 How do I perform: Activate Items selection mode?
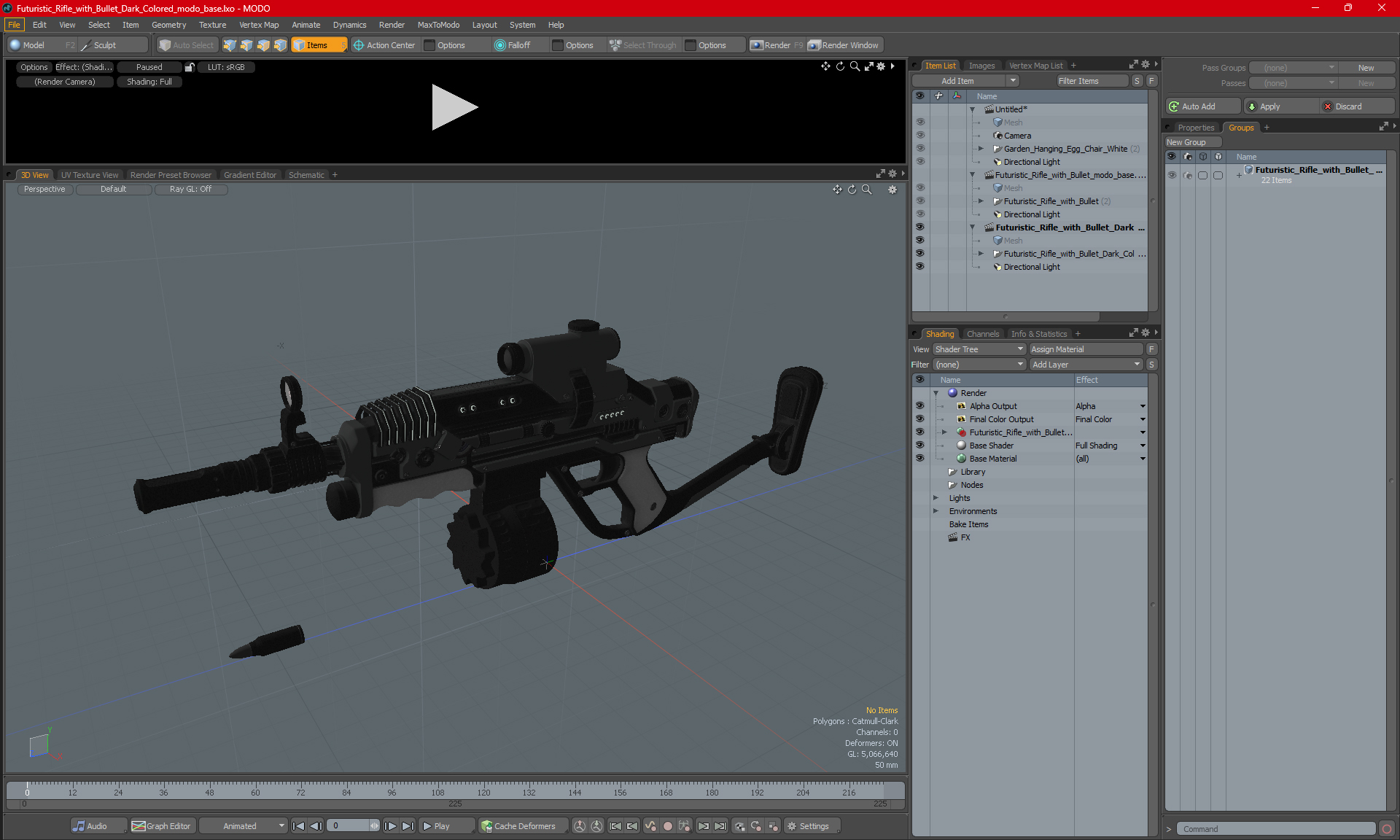click(x=319, y=45)
